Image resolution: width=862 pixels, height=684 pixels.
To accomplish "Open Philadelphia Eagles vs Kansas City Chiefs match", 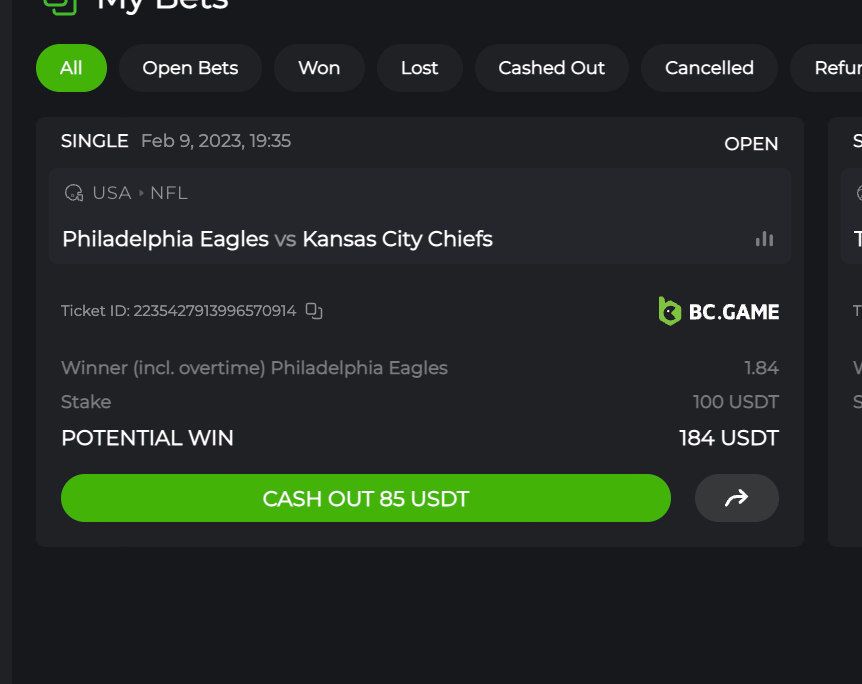I will coord(277,239).
